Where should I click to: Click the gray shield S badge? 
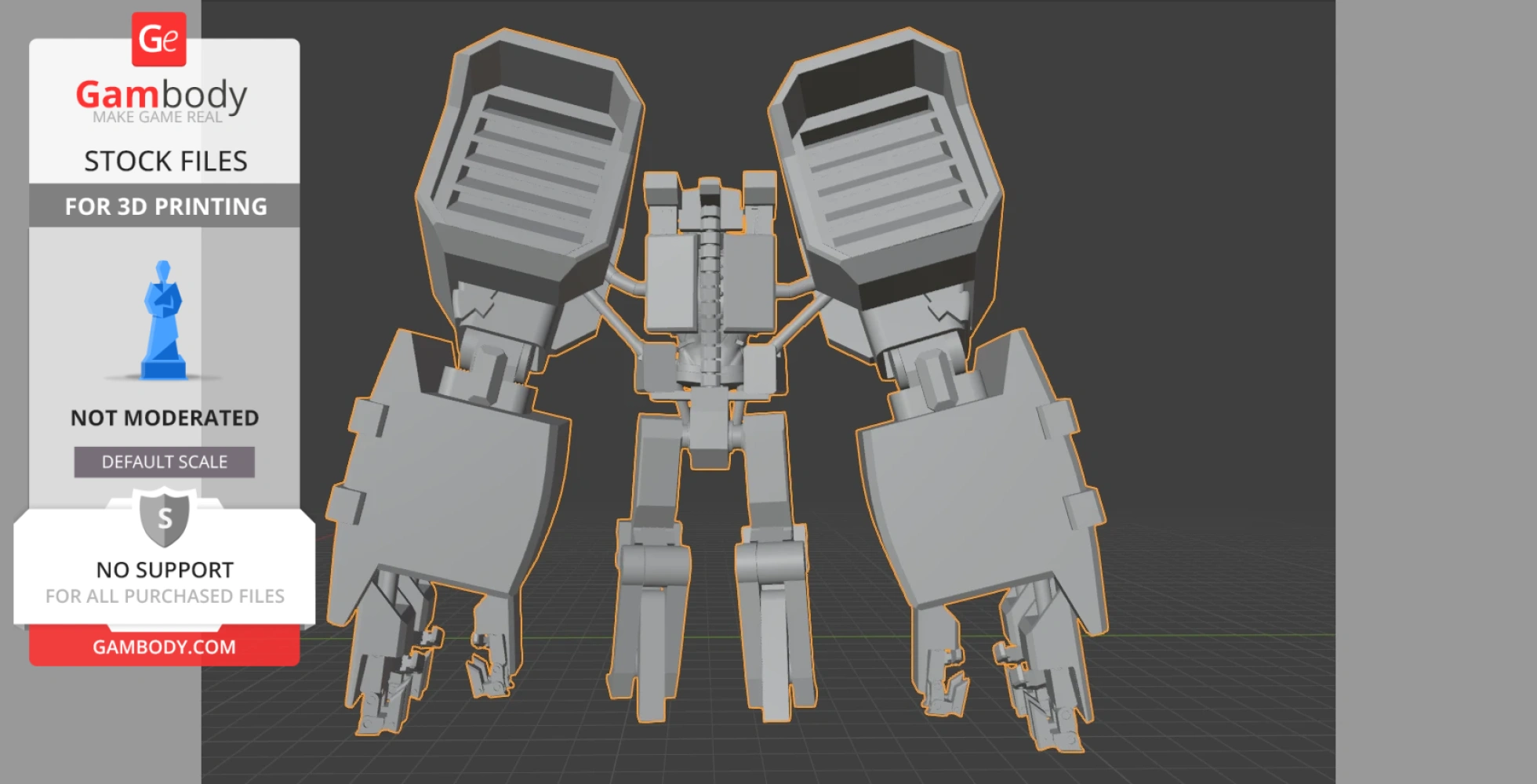tap(165, 517)
